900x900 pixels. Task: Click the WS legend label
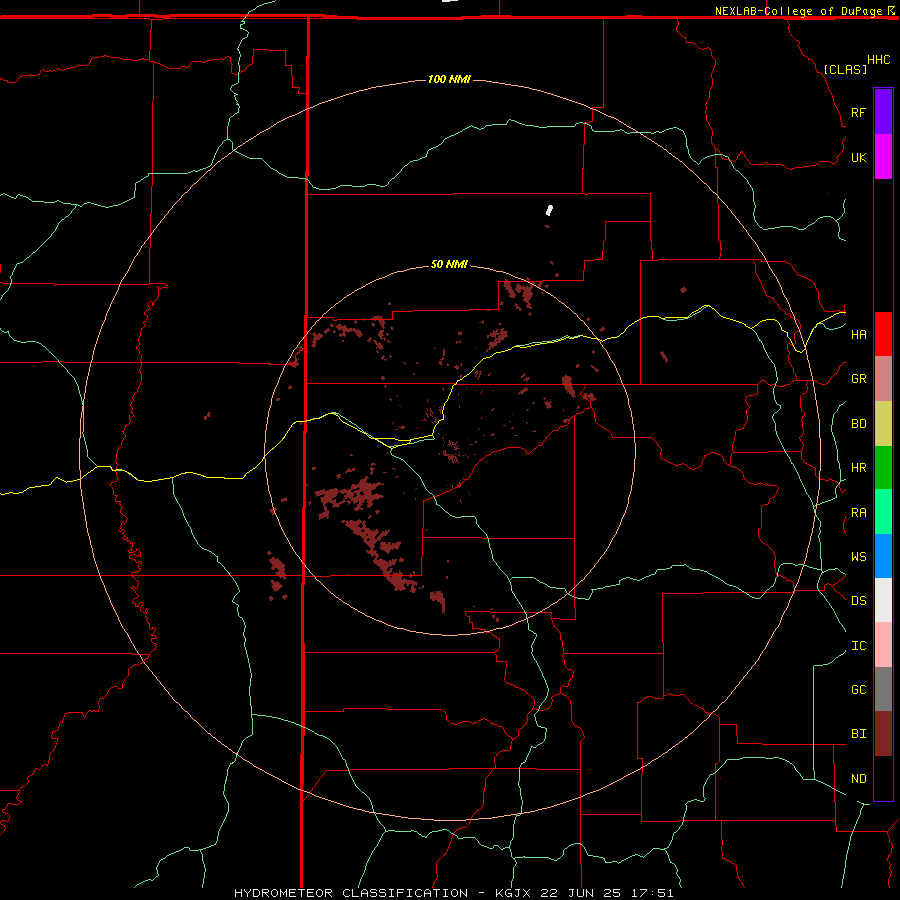tap(858, 556)
